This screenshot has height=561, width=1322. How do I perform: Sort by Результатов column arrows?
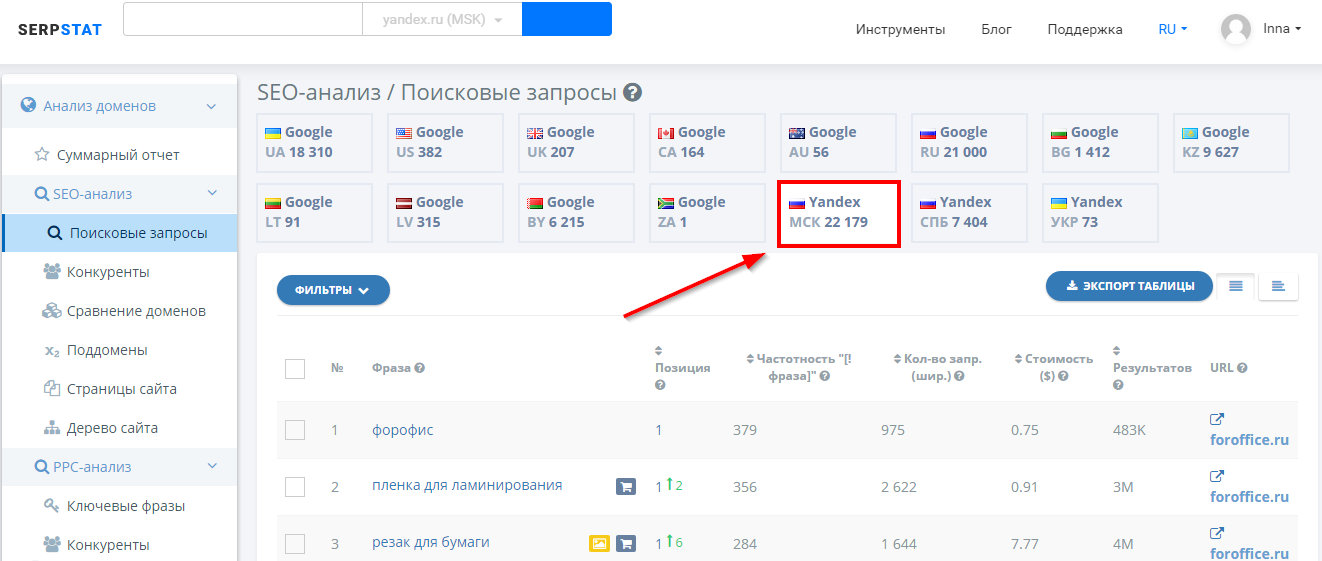pos(1117,351)
